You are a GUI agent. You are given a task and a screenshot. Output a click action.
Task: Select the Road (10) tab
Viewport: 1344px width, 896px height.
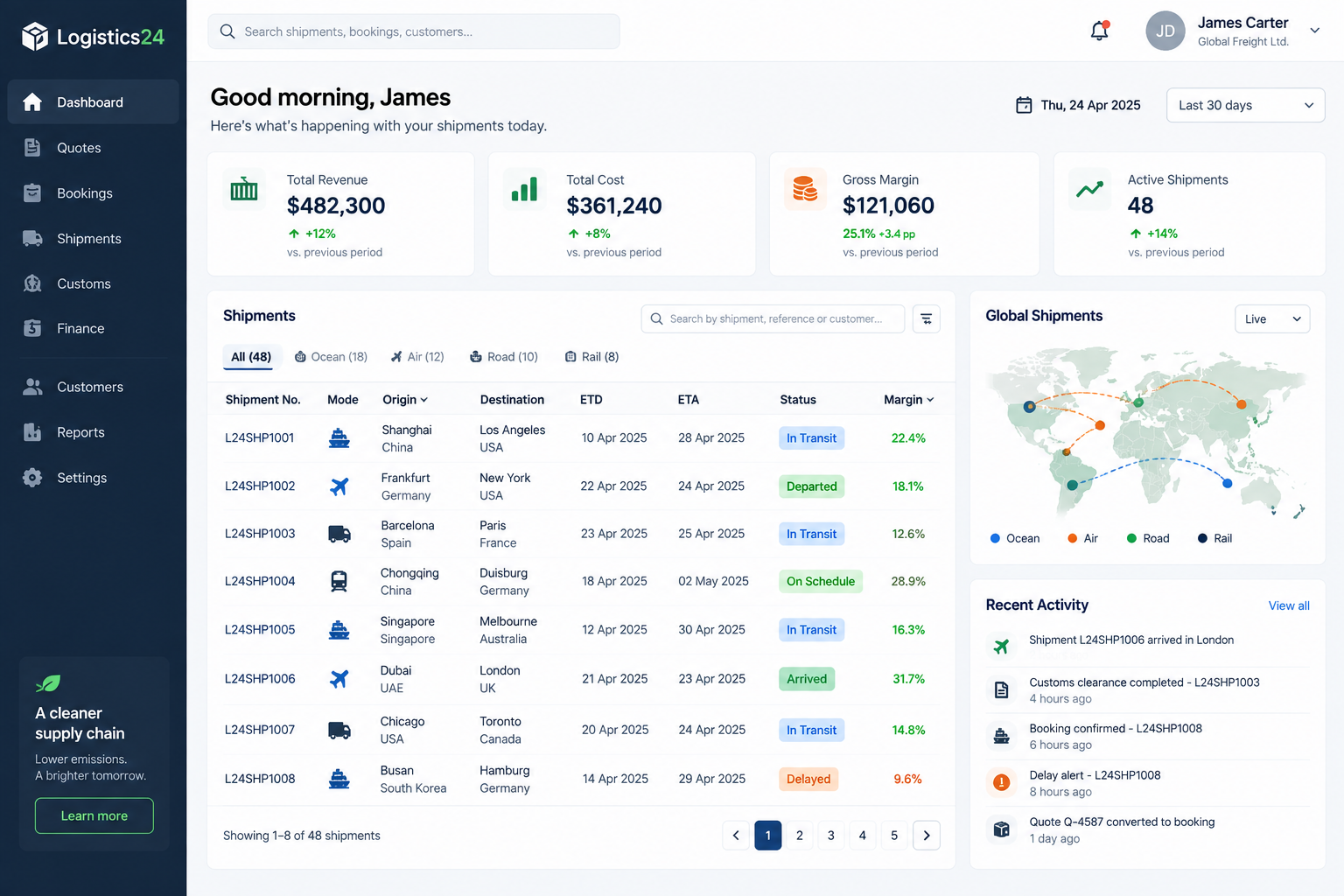point(504,357)
